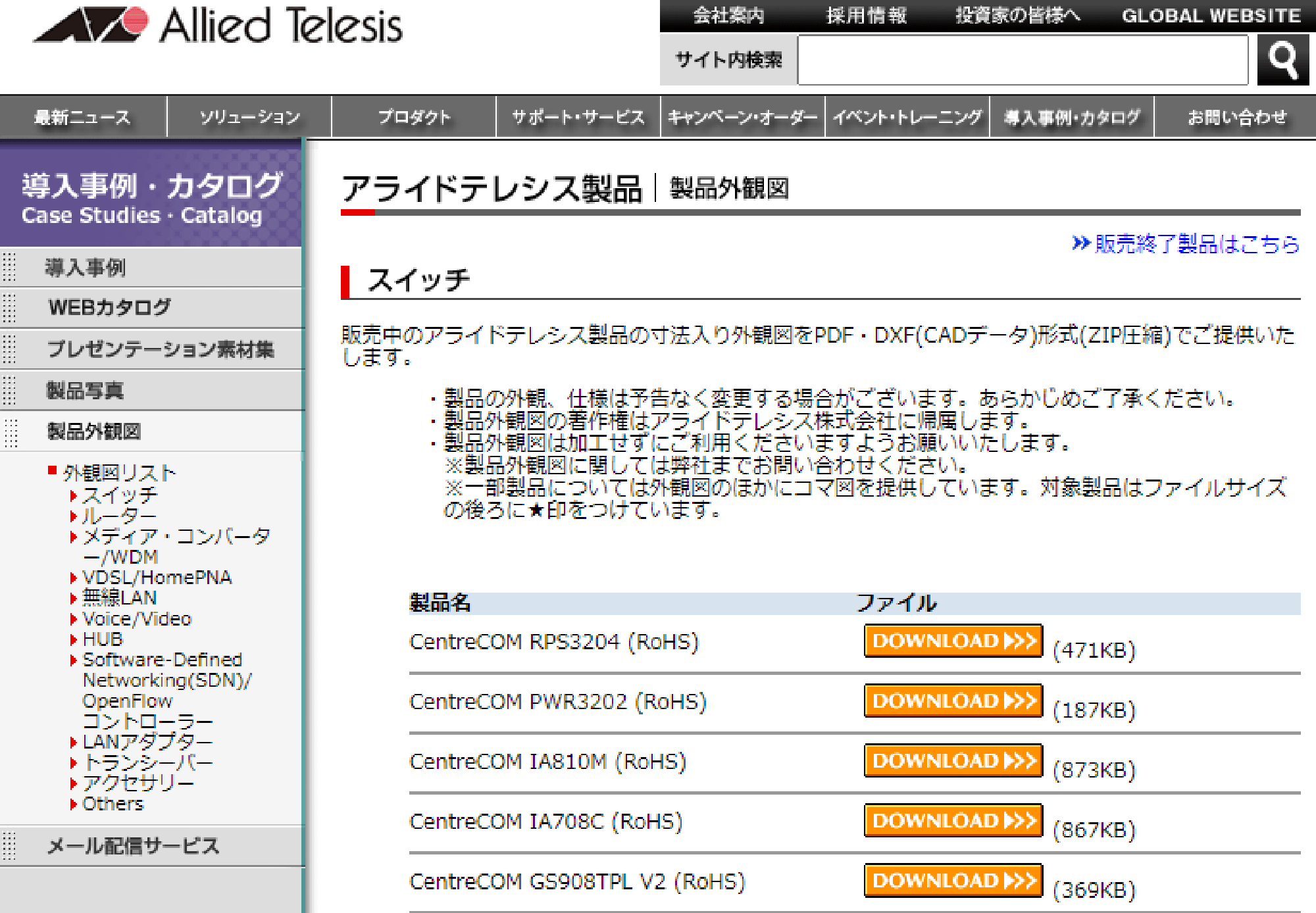This screenshot has width=1316, height=913.
Task: Open HUB sublink
Action: point(103,639)
